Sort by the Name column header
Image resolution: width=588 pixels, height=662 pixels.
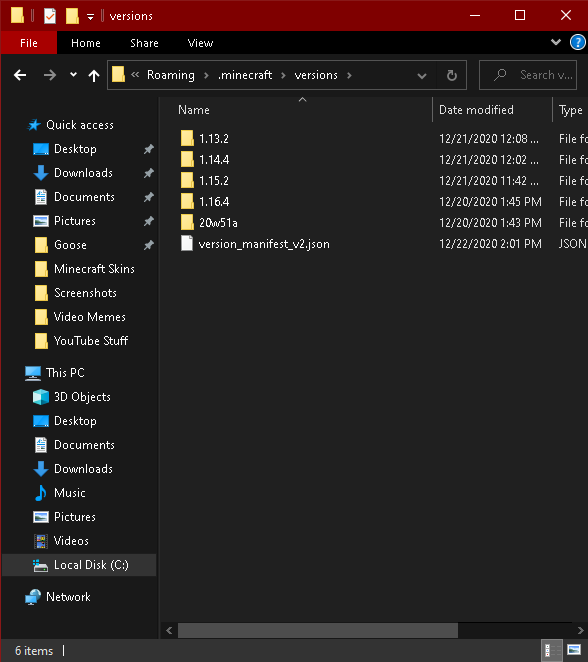(194, 110)
